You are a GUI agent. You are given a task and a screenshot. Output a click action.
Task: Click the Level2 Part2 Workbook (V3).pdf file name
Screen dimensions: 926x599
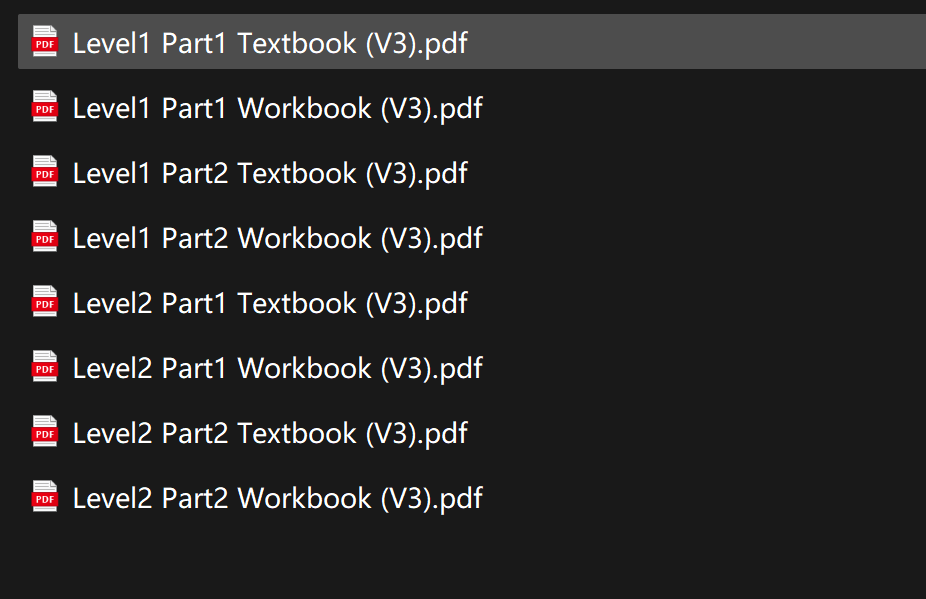277,498
